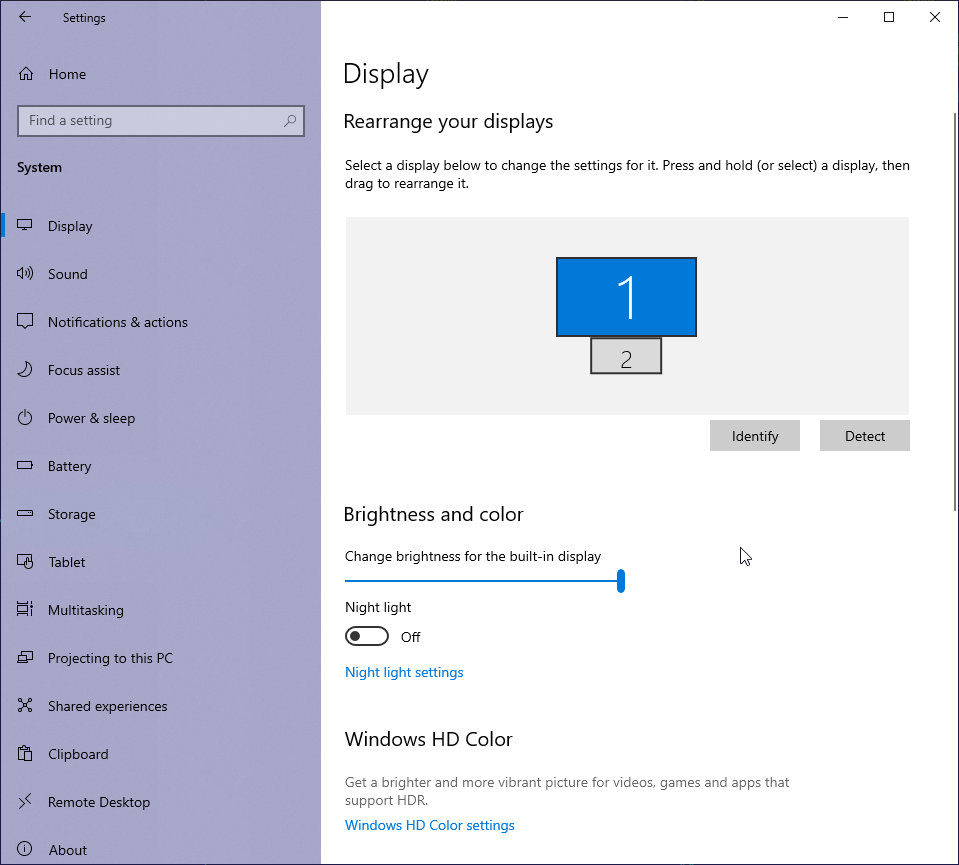This screenshot has width=959, height=865.
Task: Click the back arrow in Settings
Action: pos(24,17)
